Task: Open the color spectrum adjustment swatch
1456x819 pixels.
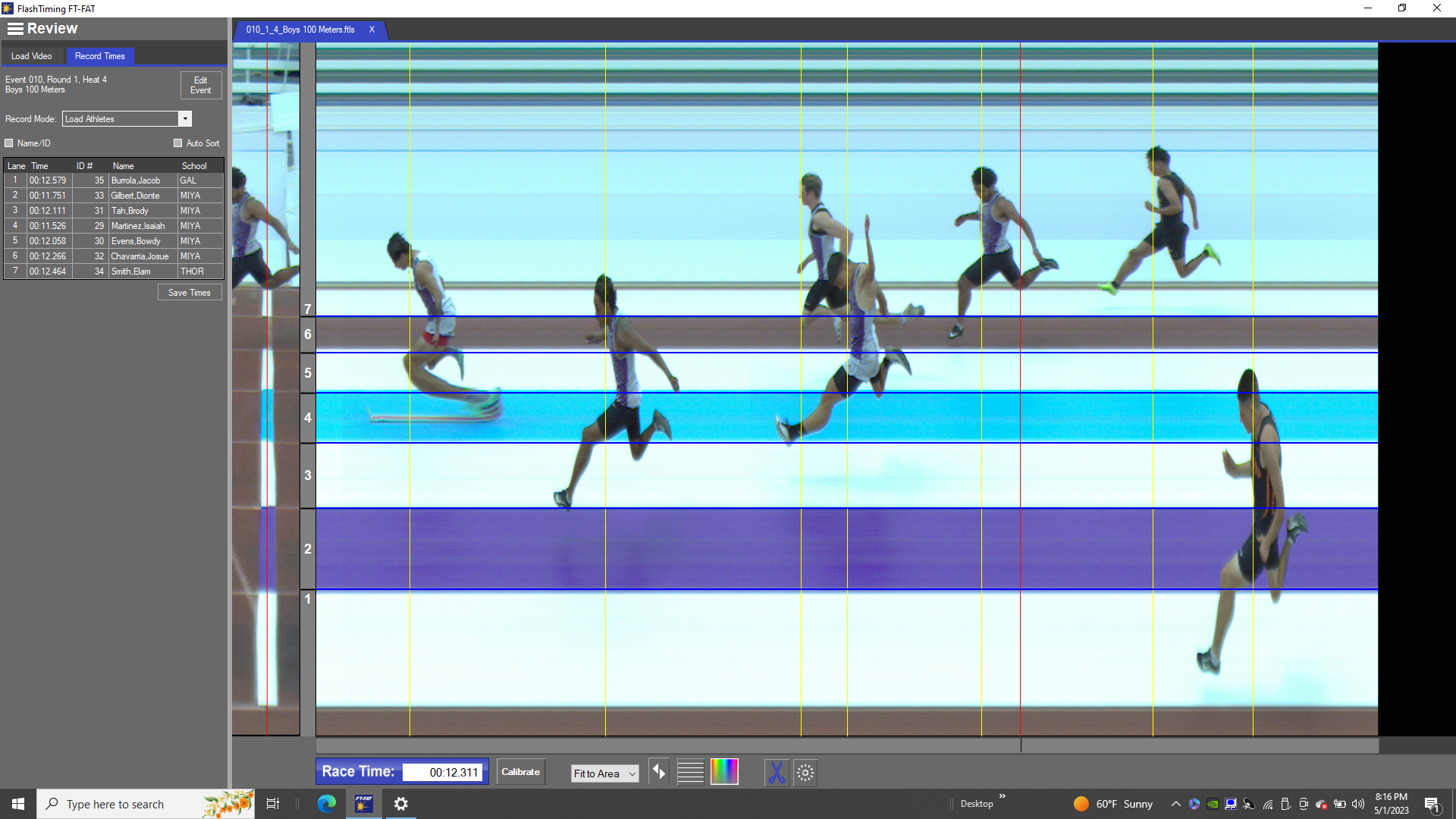Action: coord(724,773)
